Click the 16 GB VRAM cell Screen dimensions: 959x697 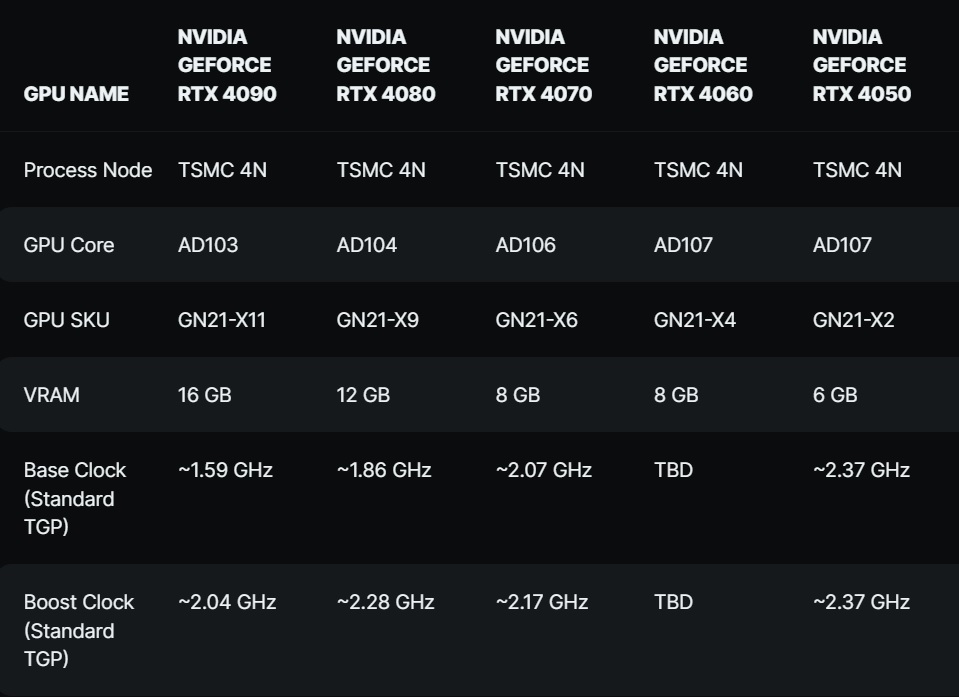tap(204, 395)
